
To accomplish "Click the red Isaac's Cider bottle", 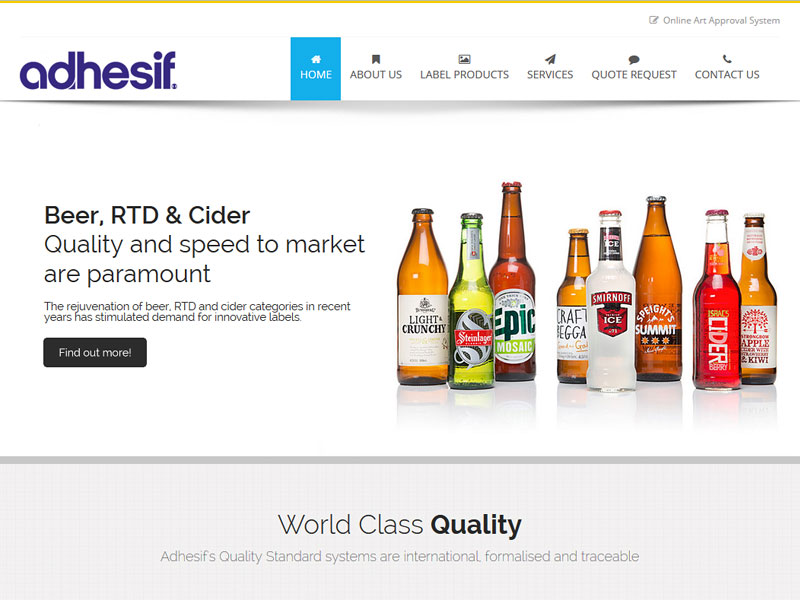I will pyautogui.click(x=717, y=300).
